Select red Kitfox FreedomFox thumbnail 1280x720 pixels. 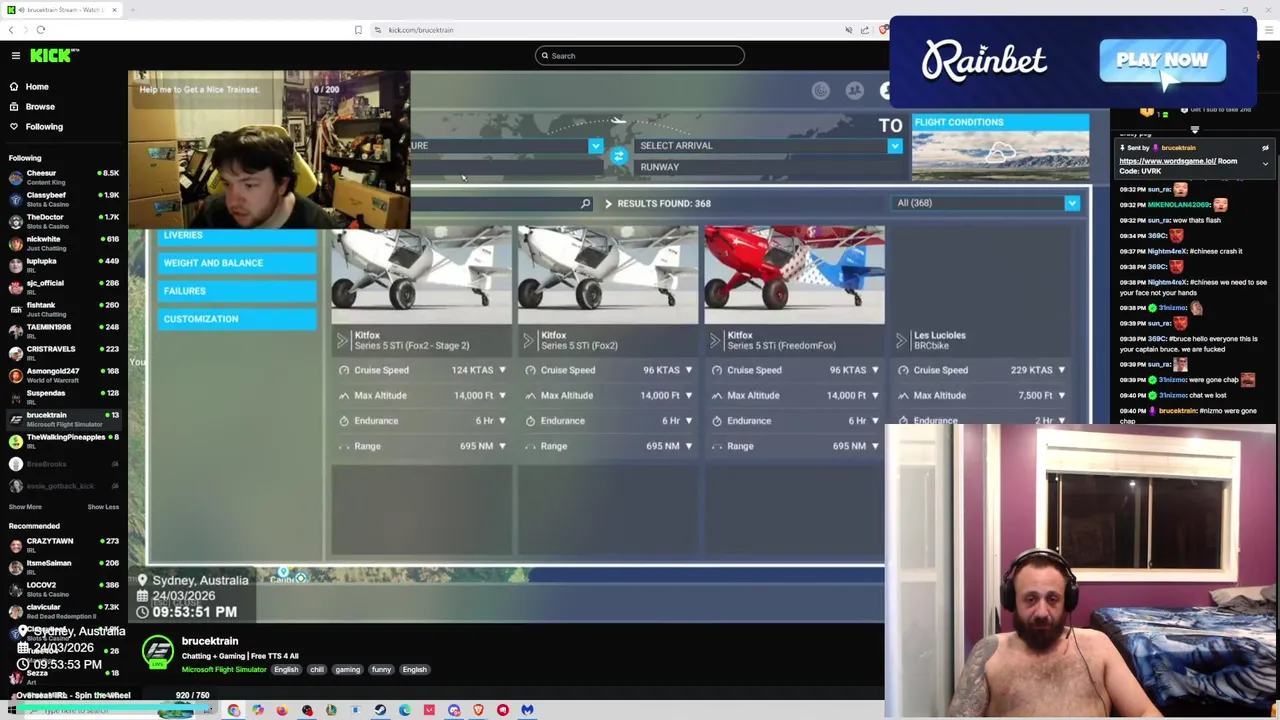(x=794, y=275)
